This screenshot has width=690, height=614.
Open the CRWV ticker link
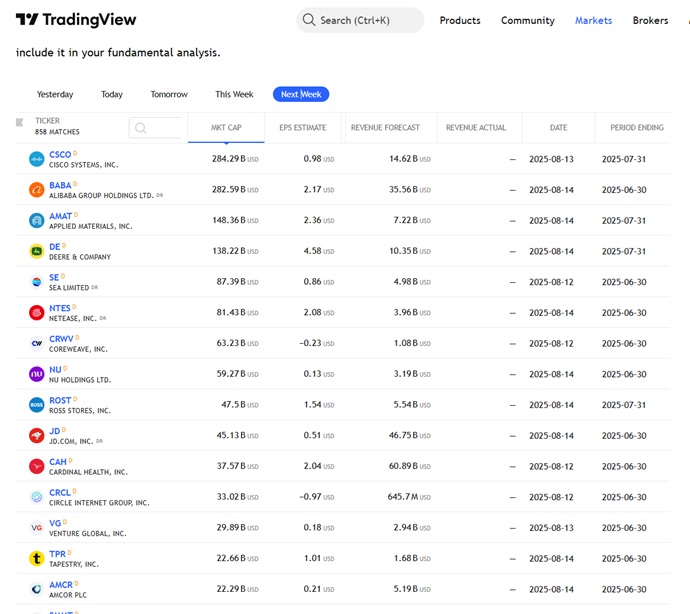61,339
